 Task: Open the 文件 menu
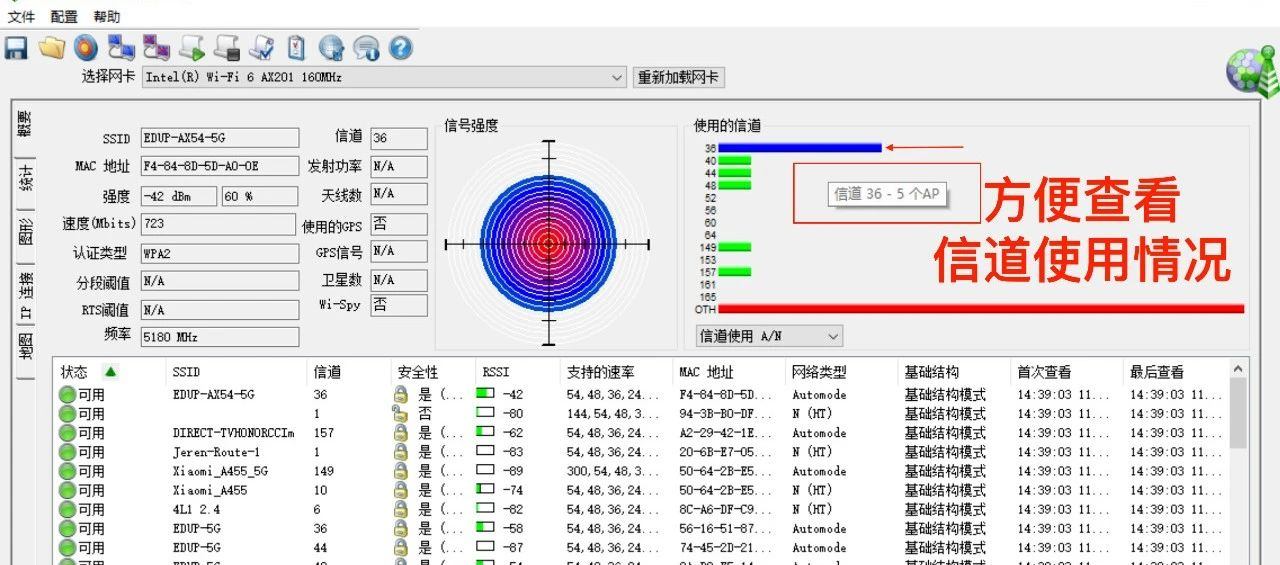pos(21,17)
